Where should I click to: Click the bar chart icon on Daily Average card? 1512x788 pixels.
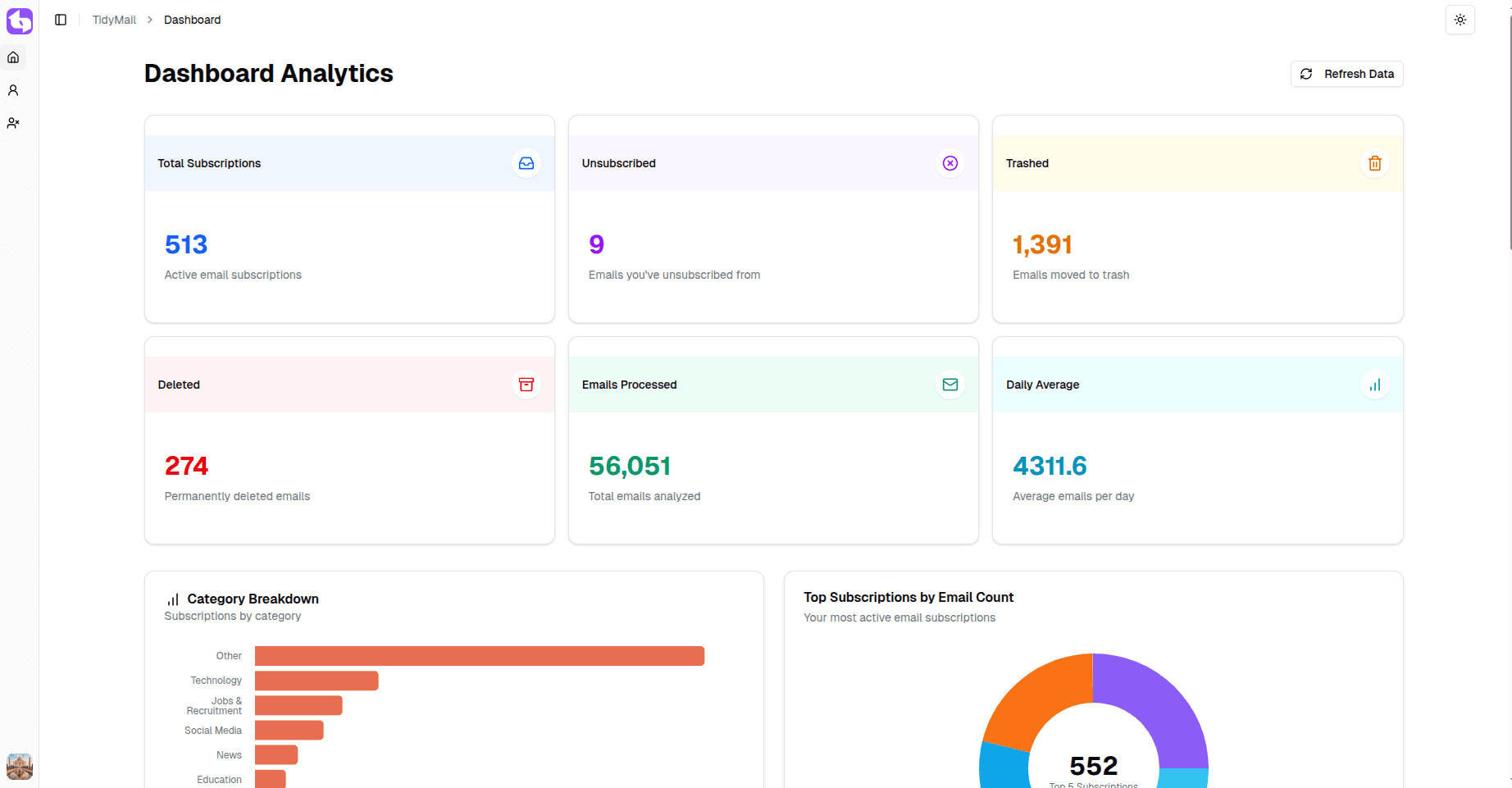coord(1374,385)
